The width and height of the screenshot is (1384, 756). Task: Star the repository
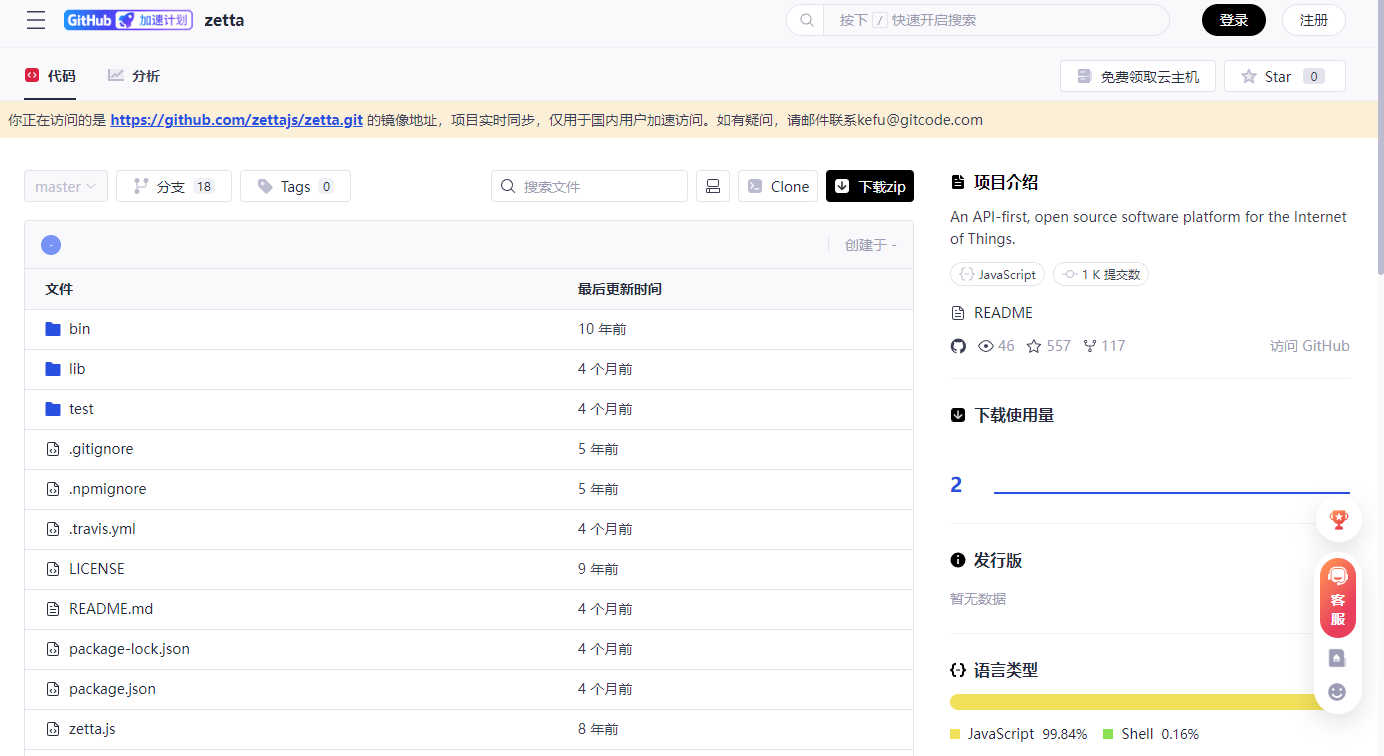(1285, 76)
